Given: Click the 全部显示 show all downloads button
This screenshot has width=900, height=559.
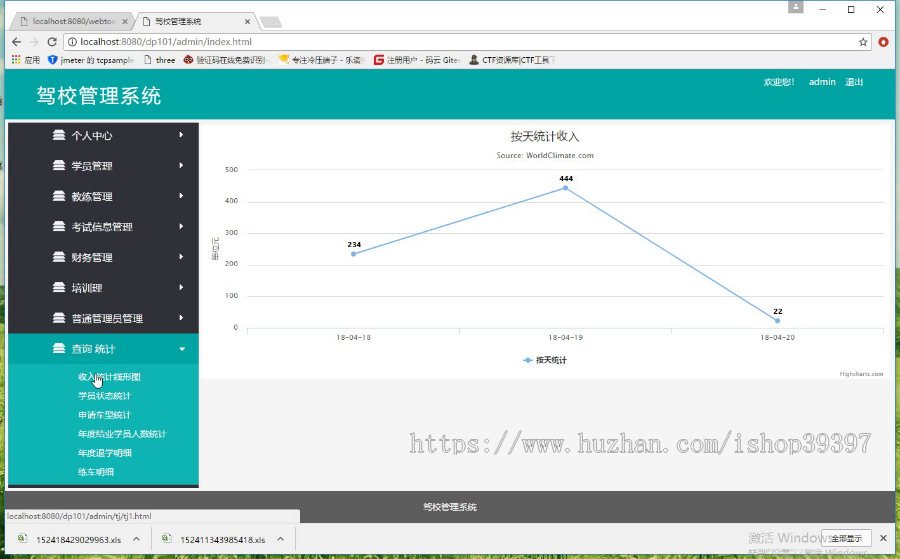Looking at the screenshot, I should pos(846,538).
